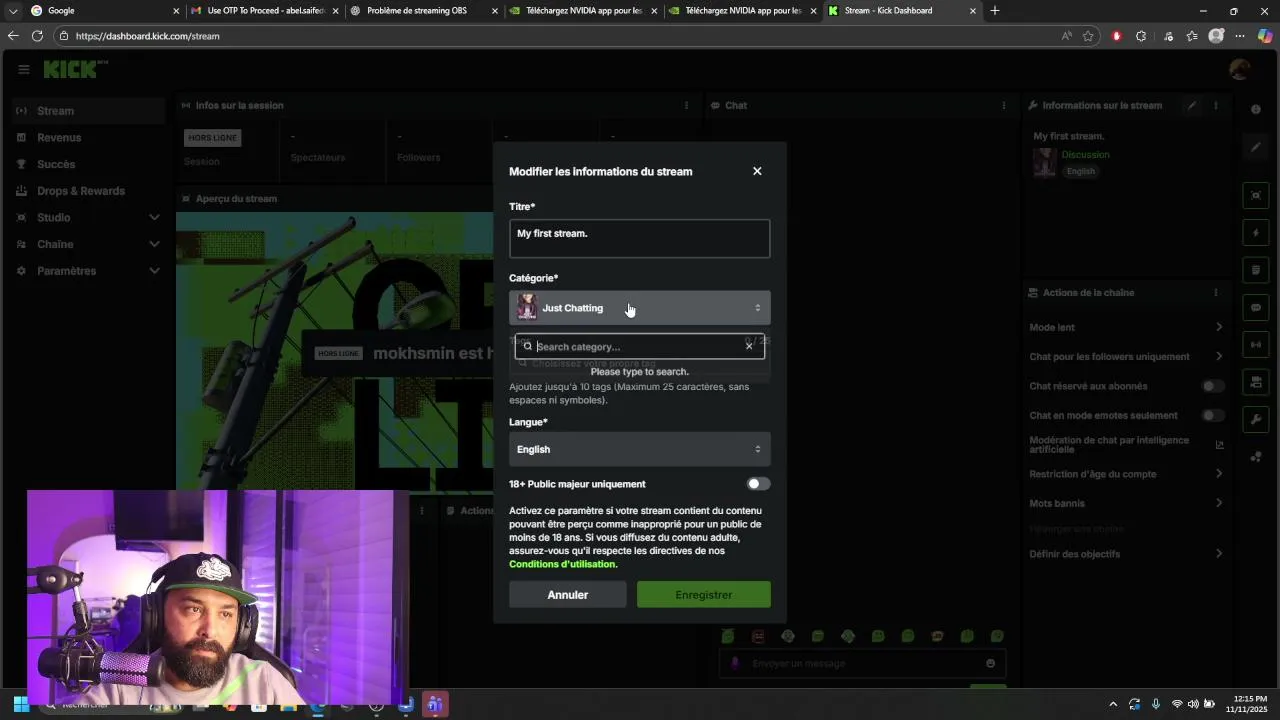Toggle Chat en mode emotes seulement

[1213, 415]
